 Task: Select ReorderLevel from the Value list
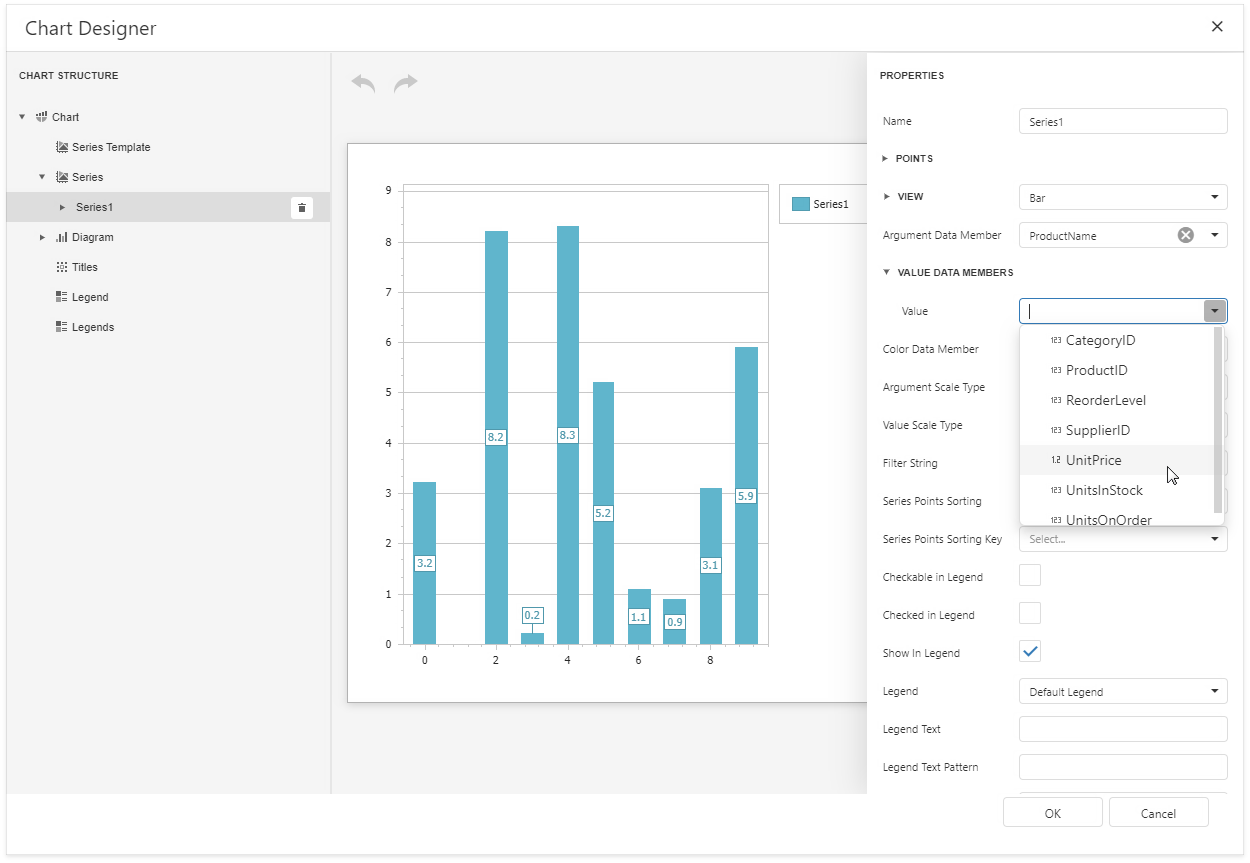(1105, 400)
